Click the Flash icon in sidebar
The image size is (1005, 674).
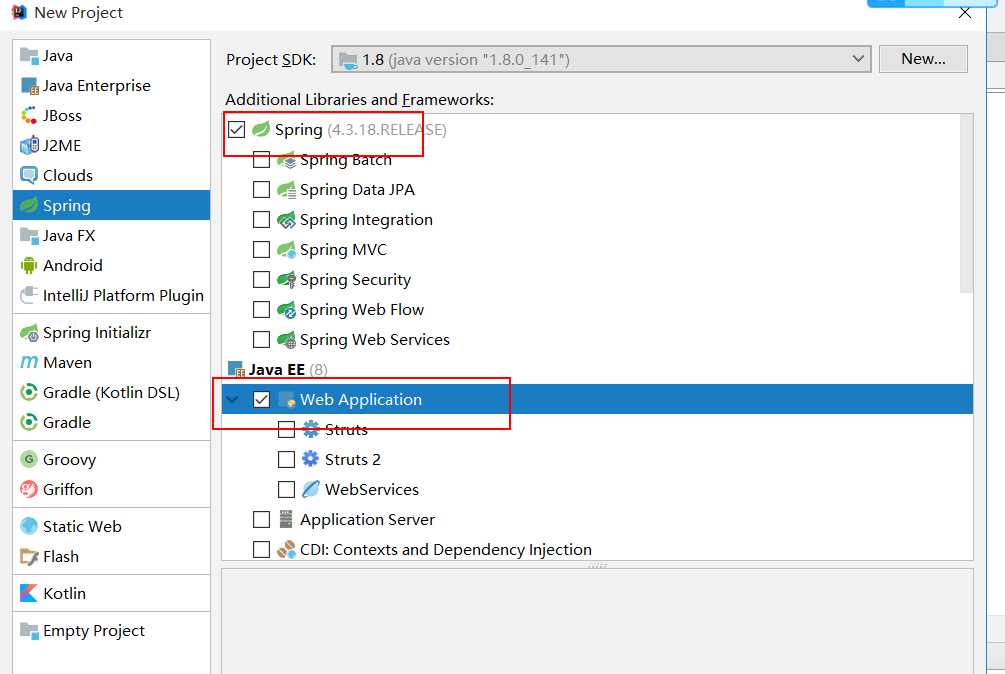[29, 557]
